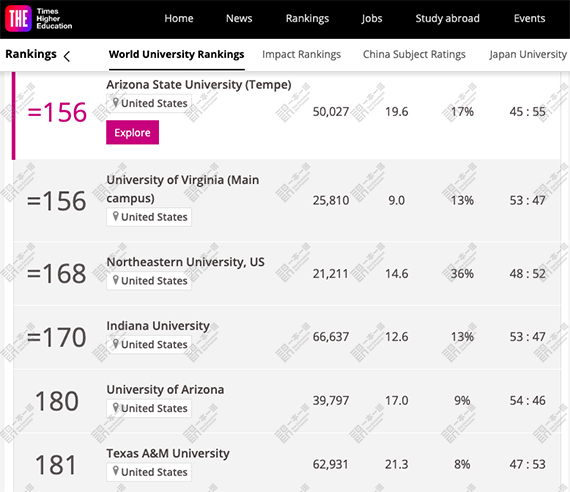570x492 pixels.
Task: Click United States tag under University of Virginia
Action: coord(149,217)
